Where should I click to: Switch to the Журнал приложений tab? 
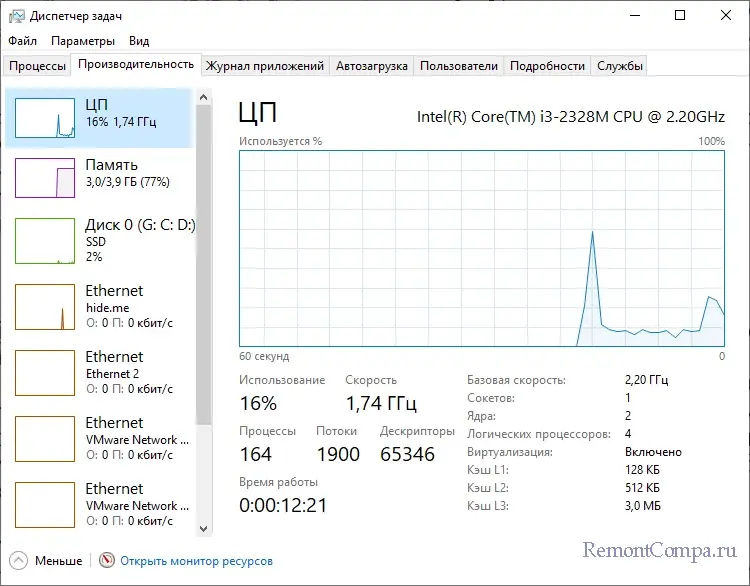(264, 66)
